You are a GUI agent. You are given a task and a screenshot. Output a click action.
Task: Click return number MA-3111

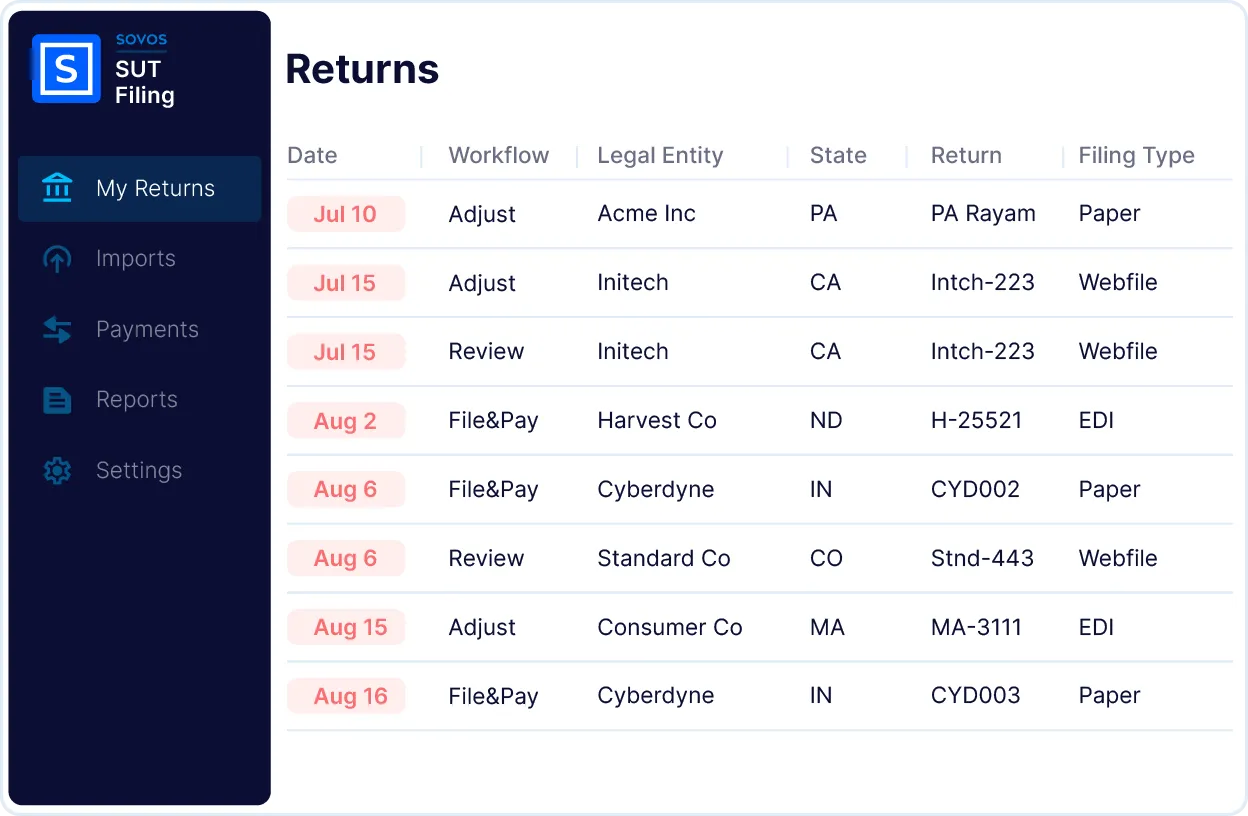point(976,627)
